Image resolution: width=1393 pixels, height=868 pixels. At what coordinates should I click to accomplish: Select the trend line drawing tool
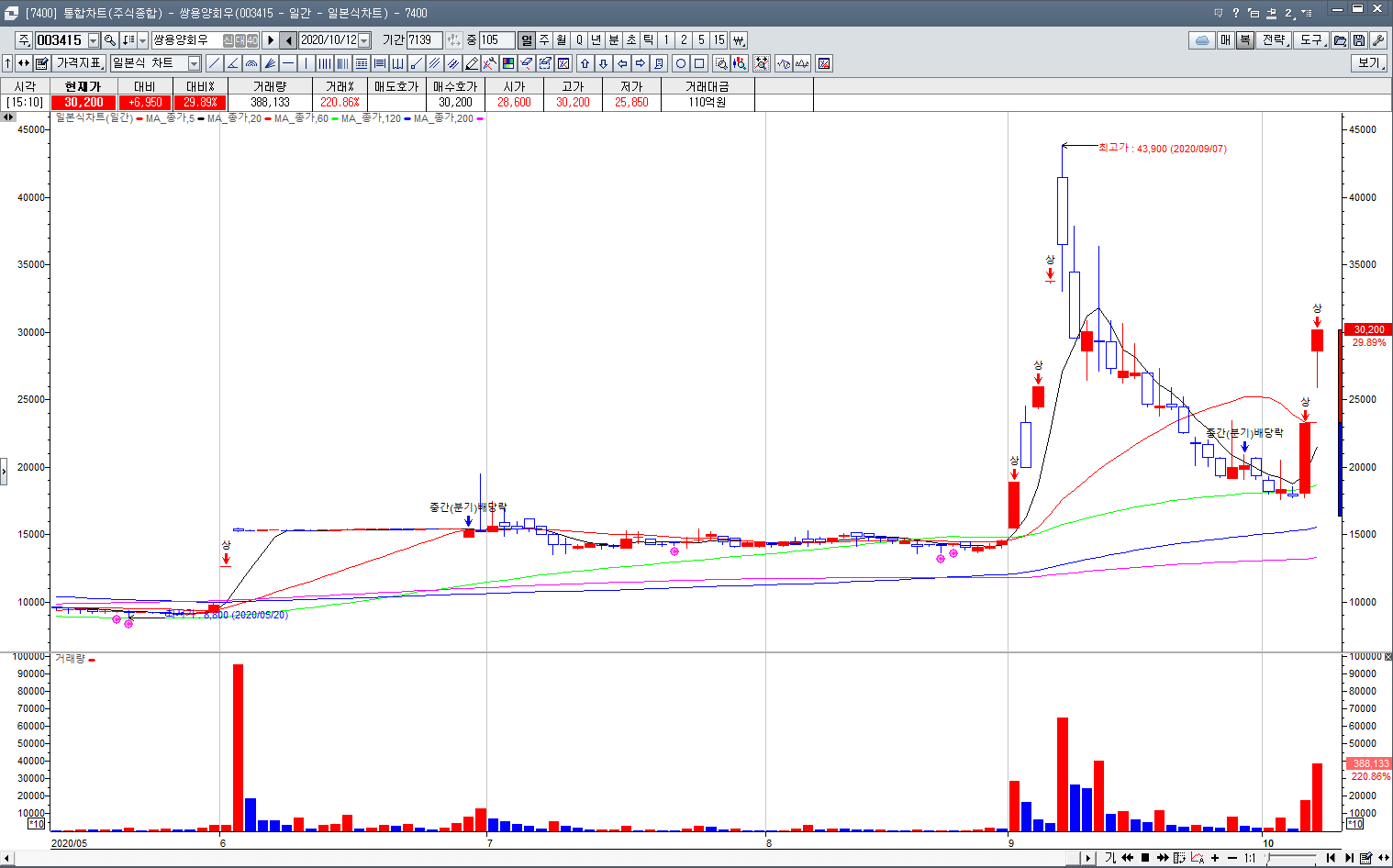(x=214, y=63)
